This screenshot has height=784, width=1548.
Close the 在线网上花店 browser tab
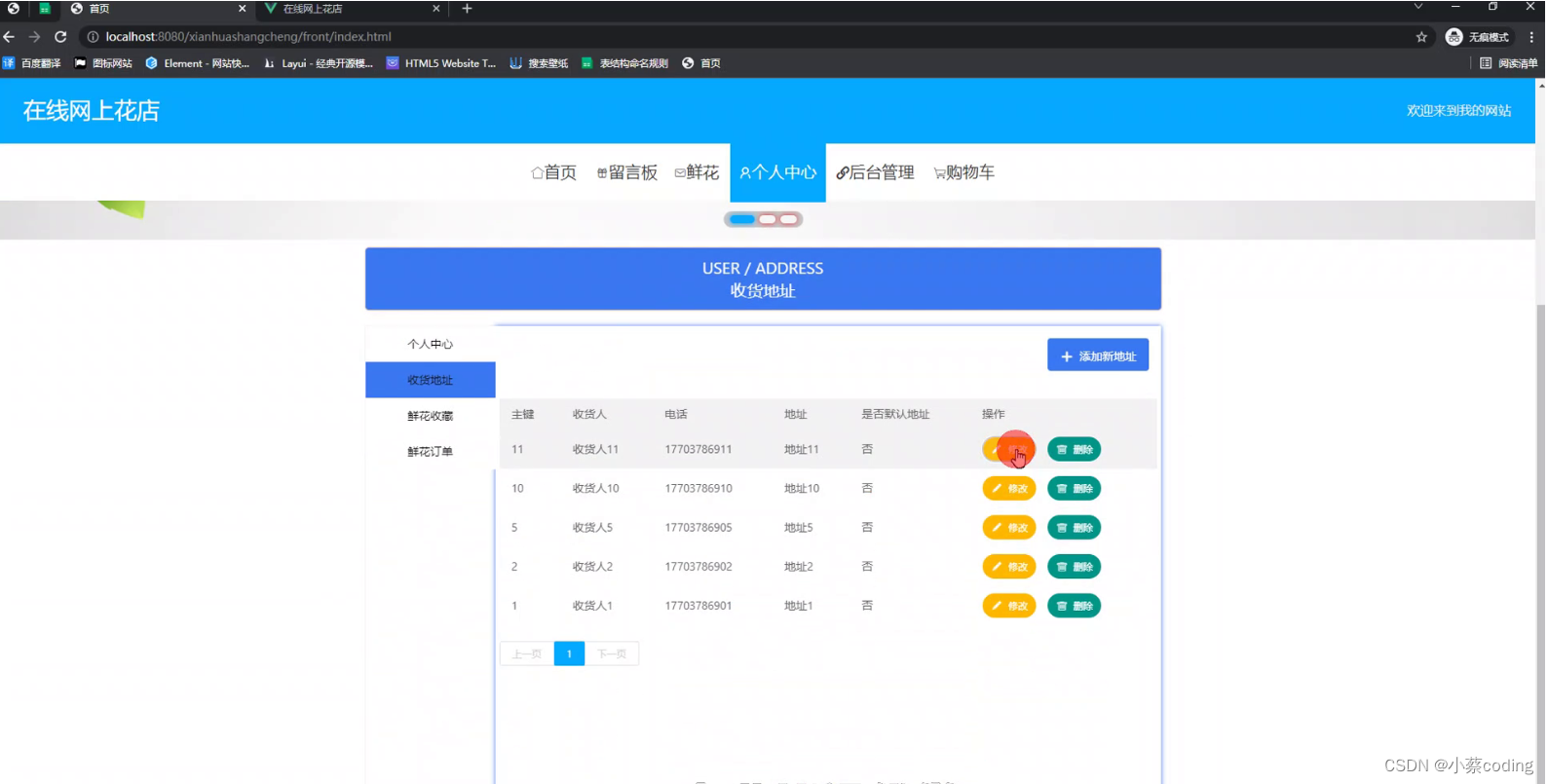(x=435, y=9)
